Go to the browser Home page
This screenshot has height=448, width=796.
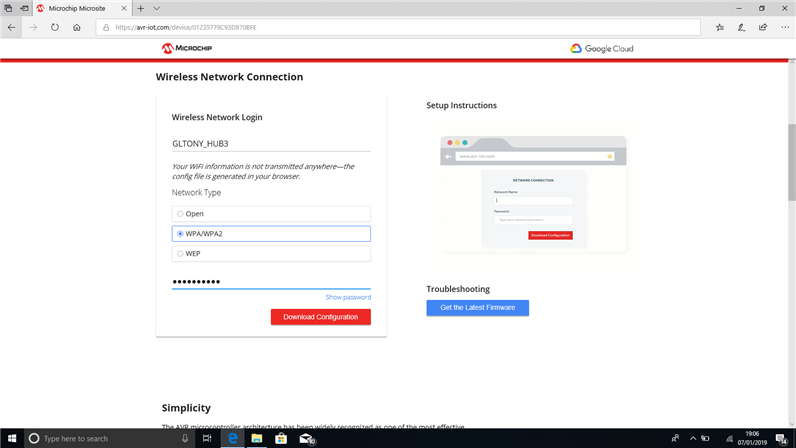77,27
